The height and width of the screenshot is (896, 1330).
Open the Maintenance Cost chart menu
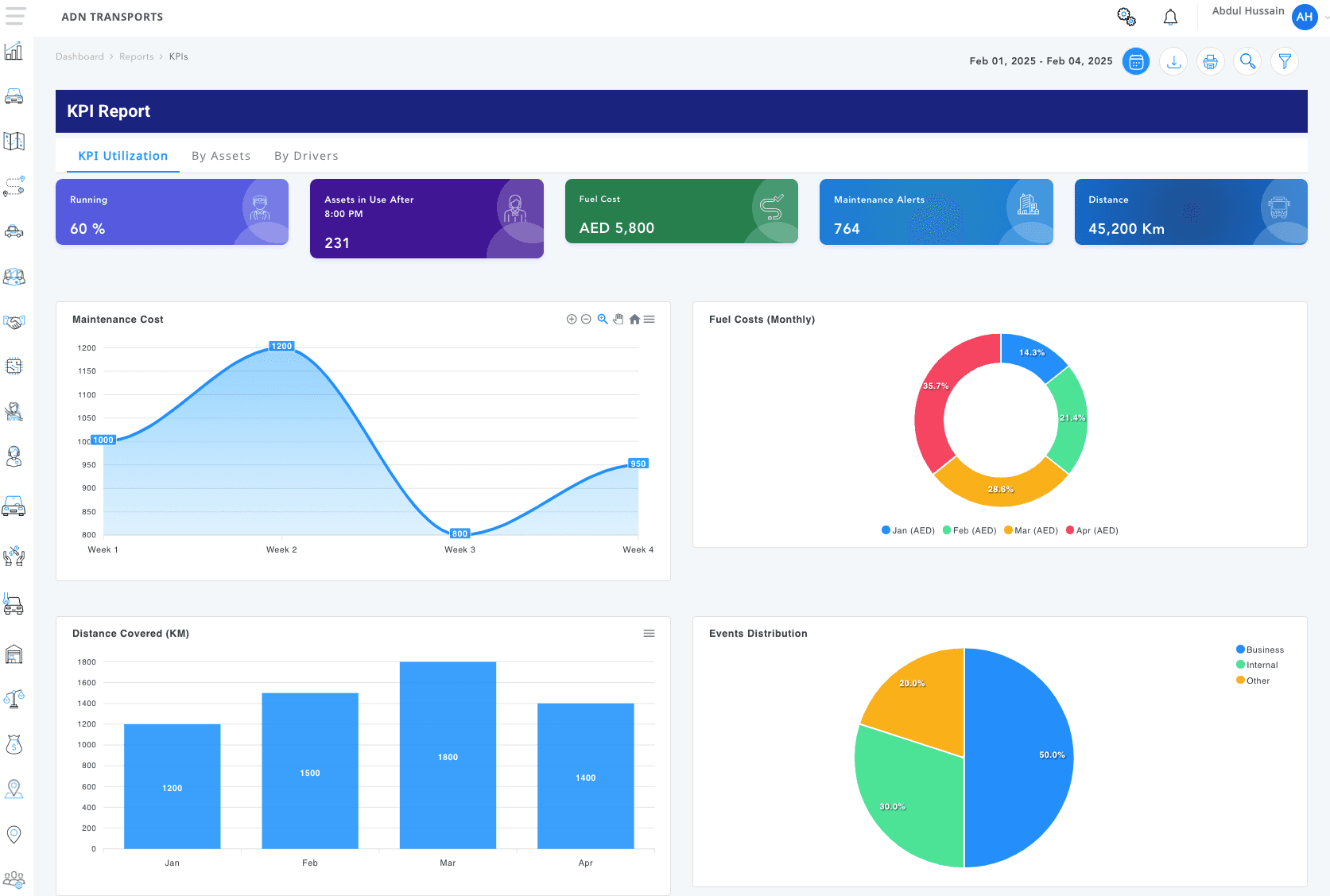pyautogui.click(x=649, y=319)
